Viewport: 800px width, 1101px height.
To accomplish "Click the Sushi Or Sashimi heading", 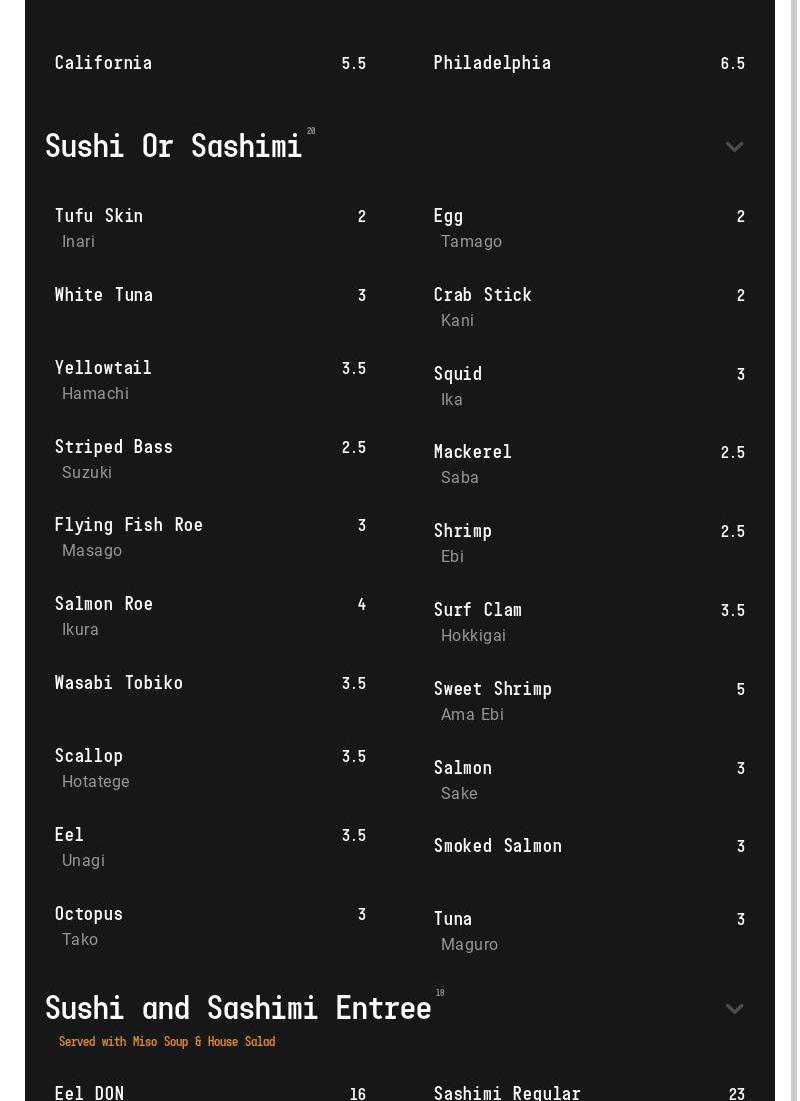I will coord(173,146).
